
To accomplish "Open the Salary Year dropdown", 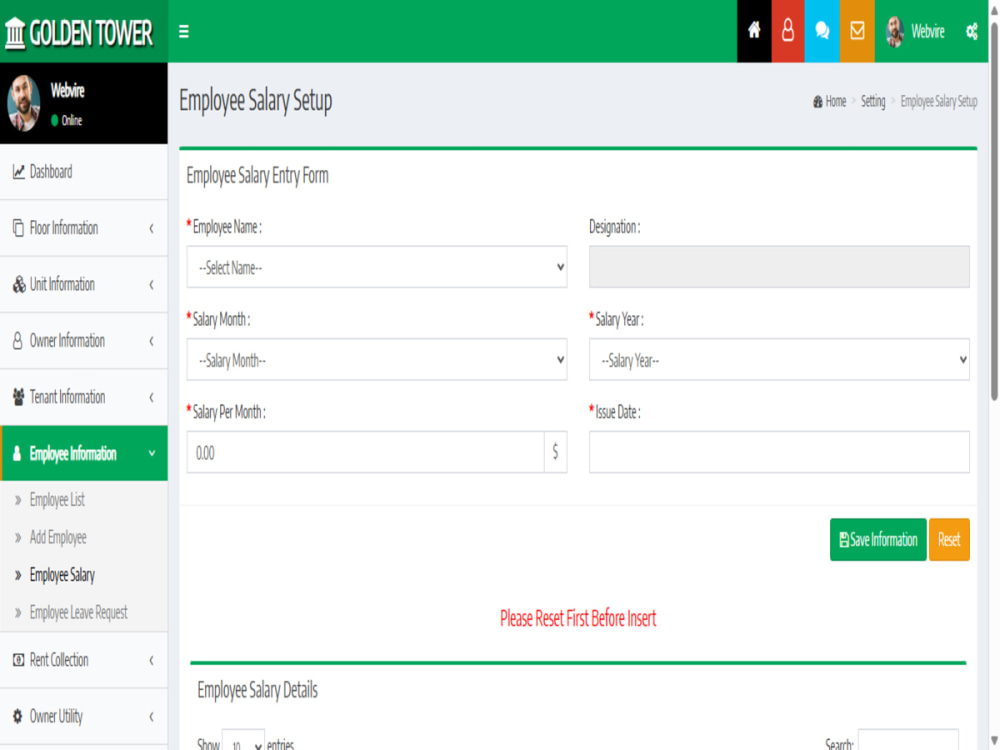I will point(779,360).
